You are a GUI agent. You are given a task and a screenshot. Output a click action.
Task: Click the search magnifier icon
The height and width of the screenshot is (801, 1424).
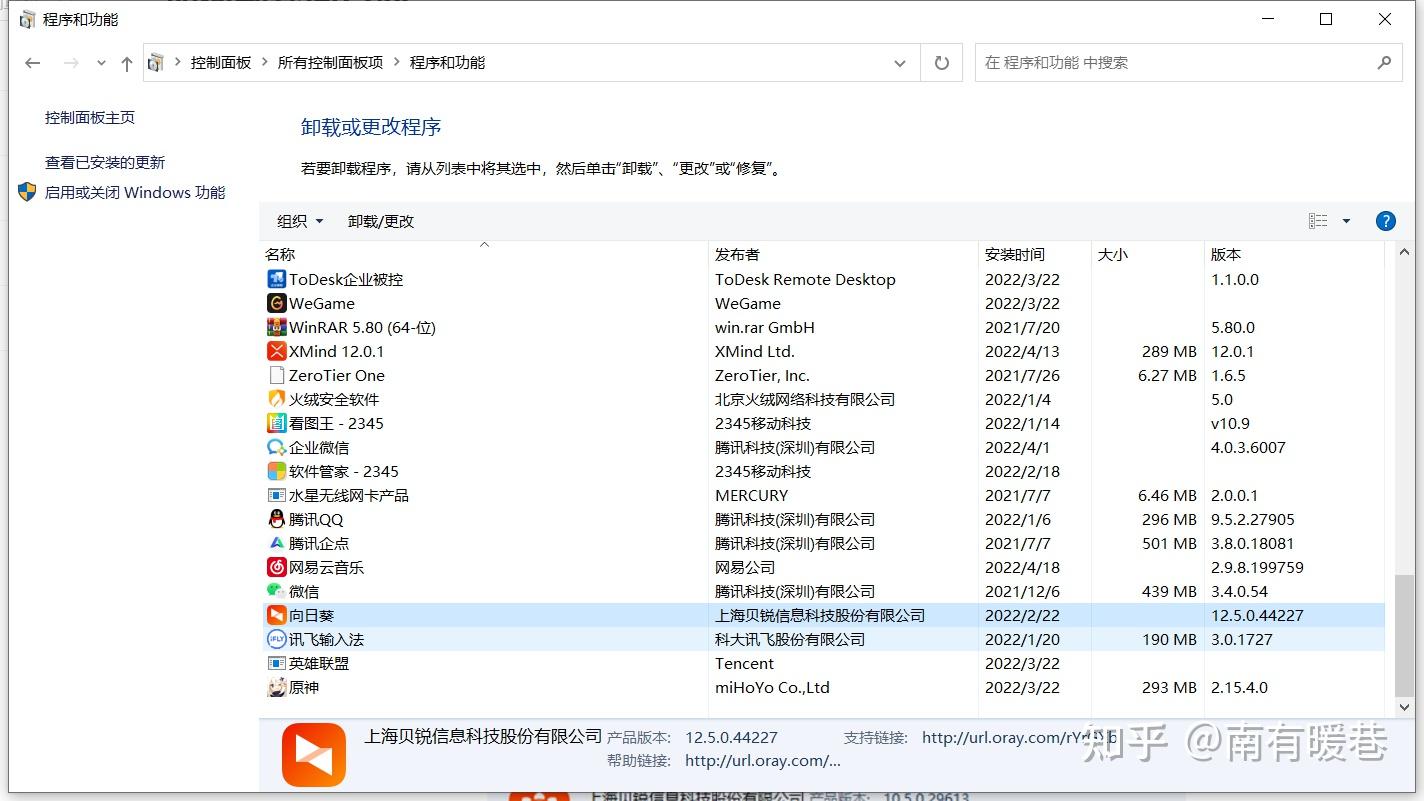[1384, 62]
